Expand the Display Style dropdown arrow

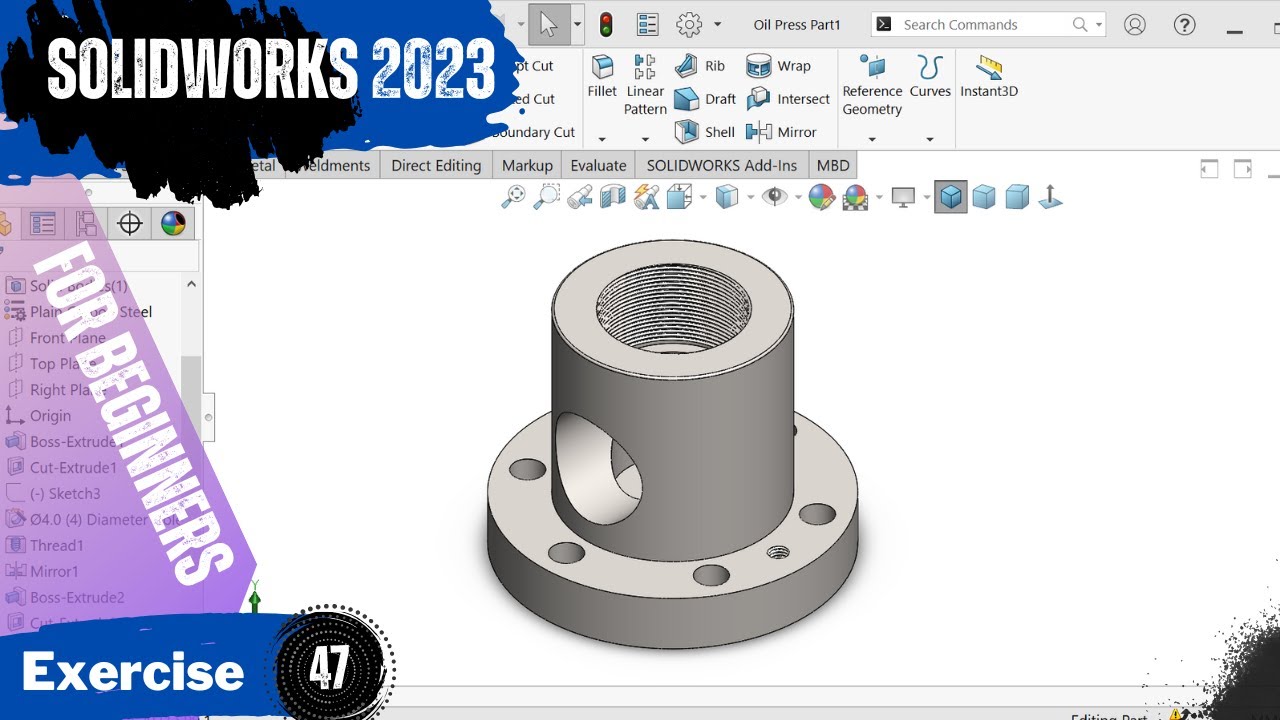749,197
